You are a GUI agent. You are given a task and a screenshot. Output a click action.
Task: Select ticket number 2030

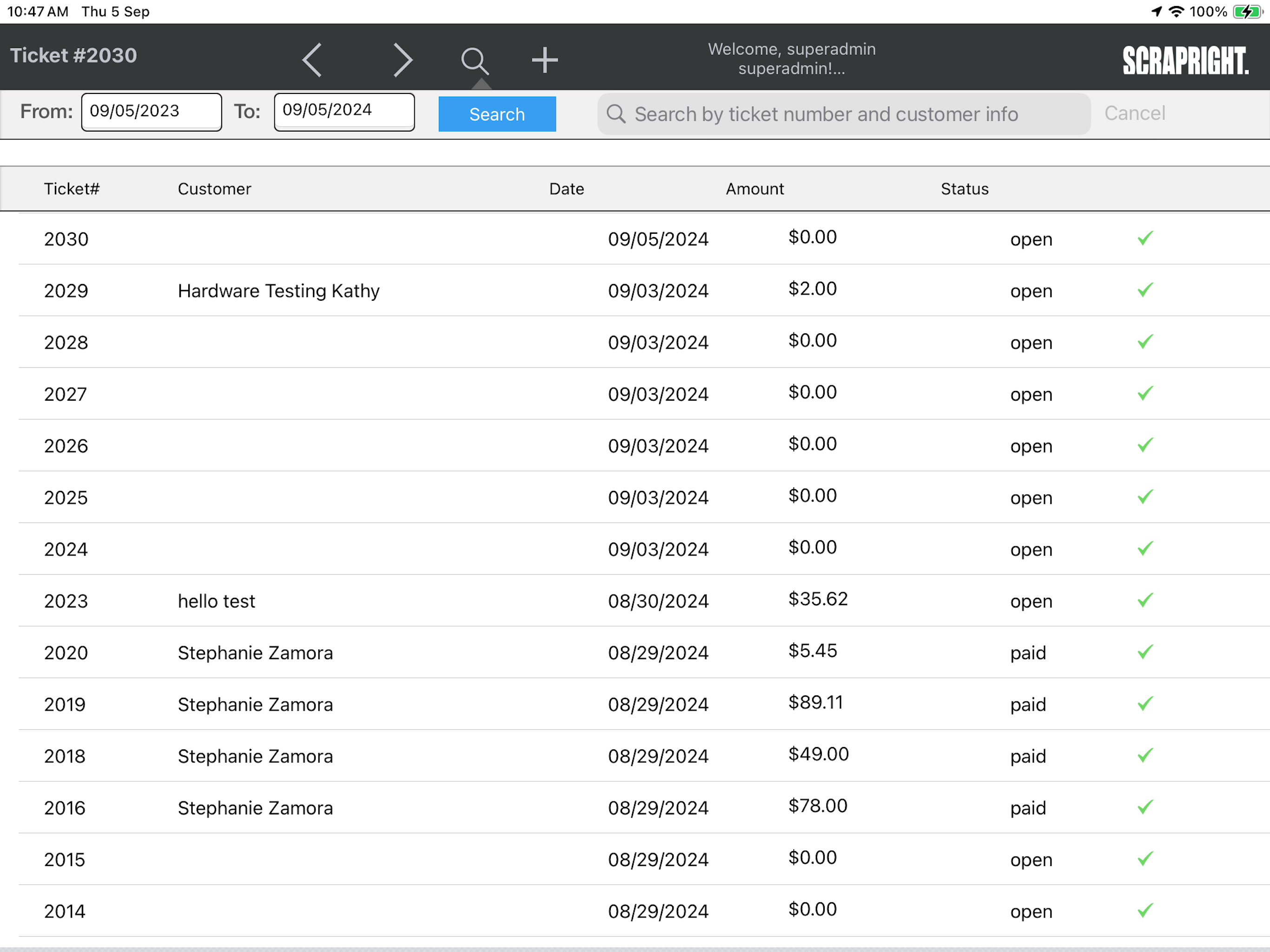pos(66,239)
